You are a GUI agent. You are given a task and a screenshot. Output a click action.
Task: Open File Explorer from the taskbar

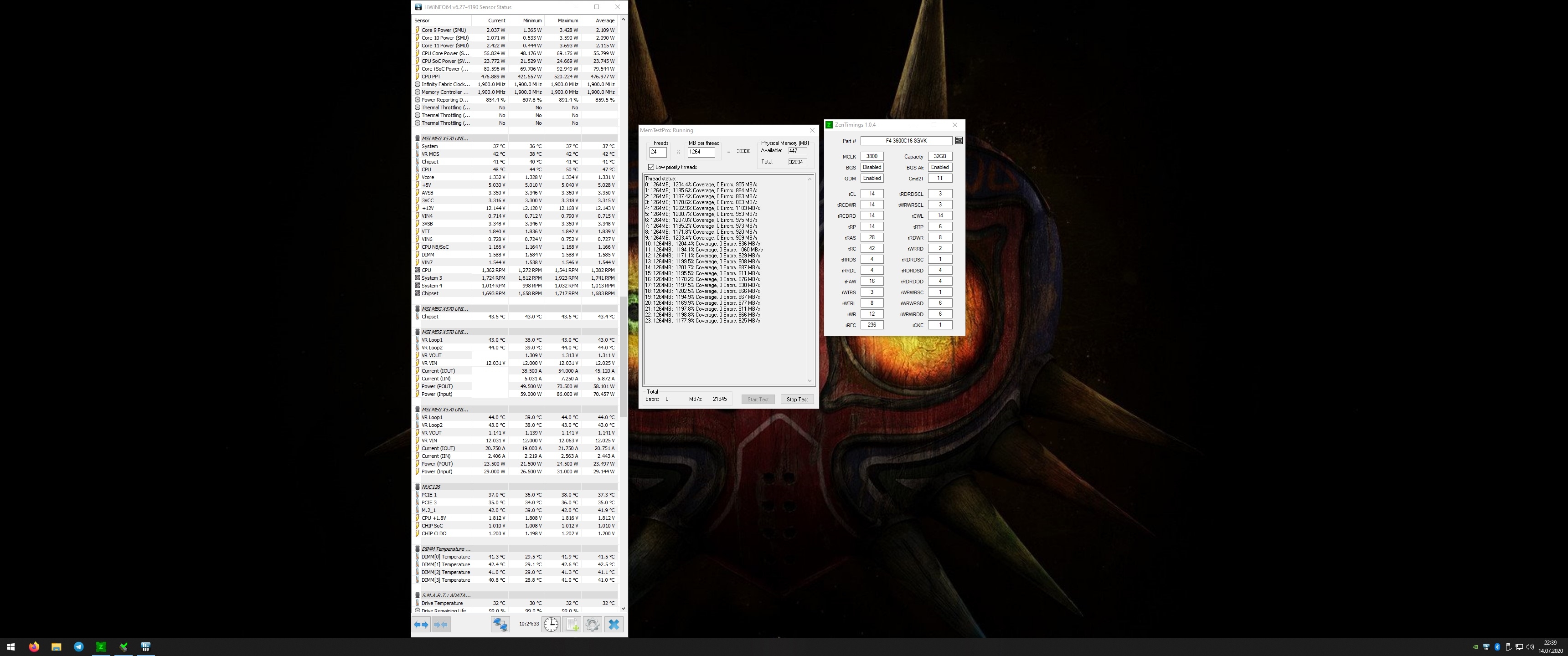[57, 647]
